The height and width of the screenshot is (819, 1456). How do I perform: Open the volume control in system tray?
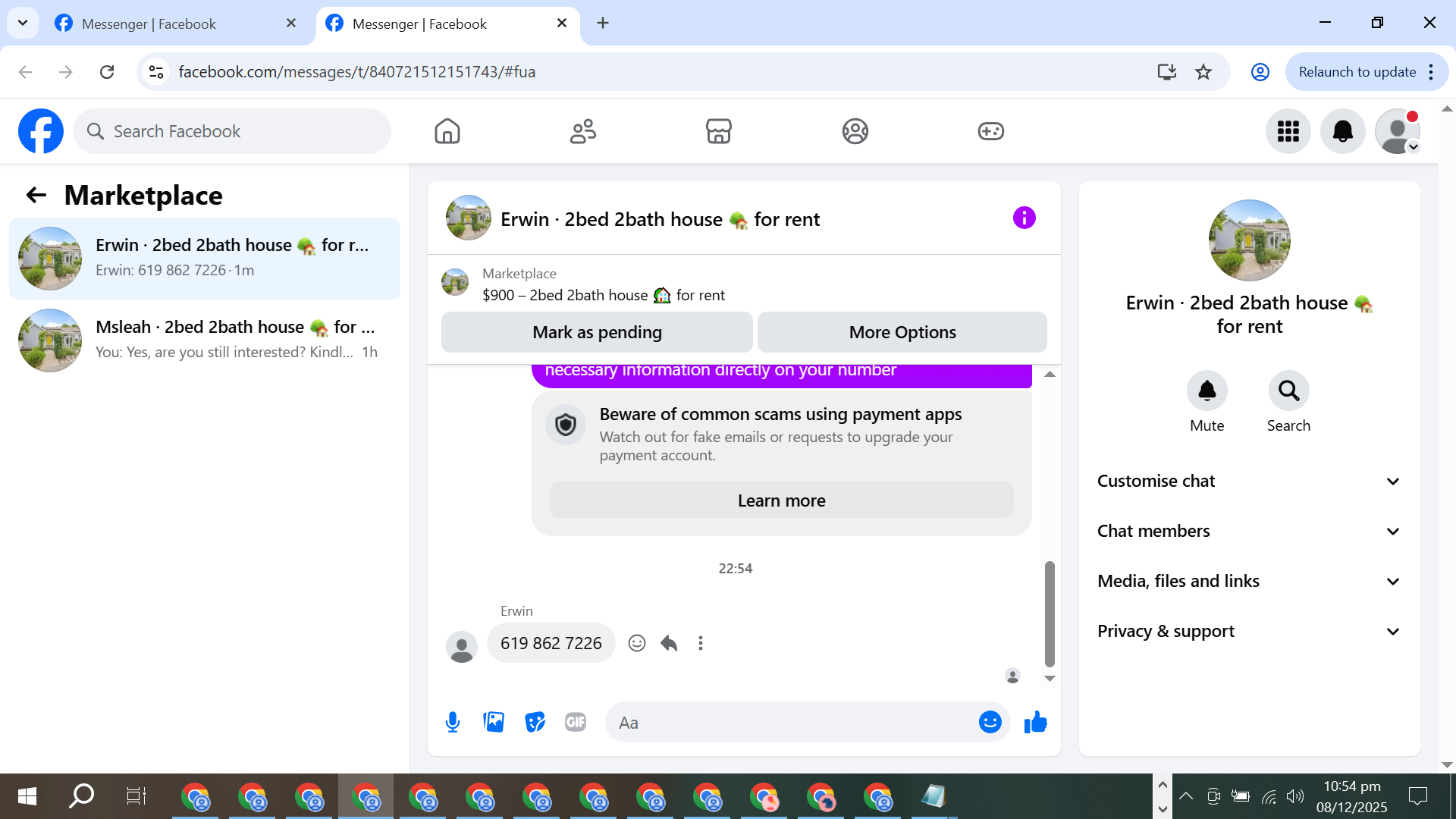(1295, 796)
